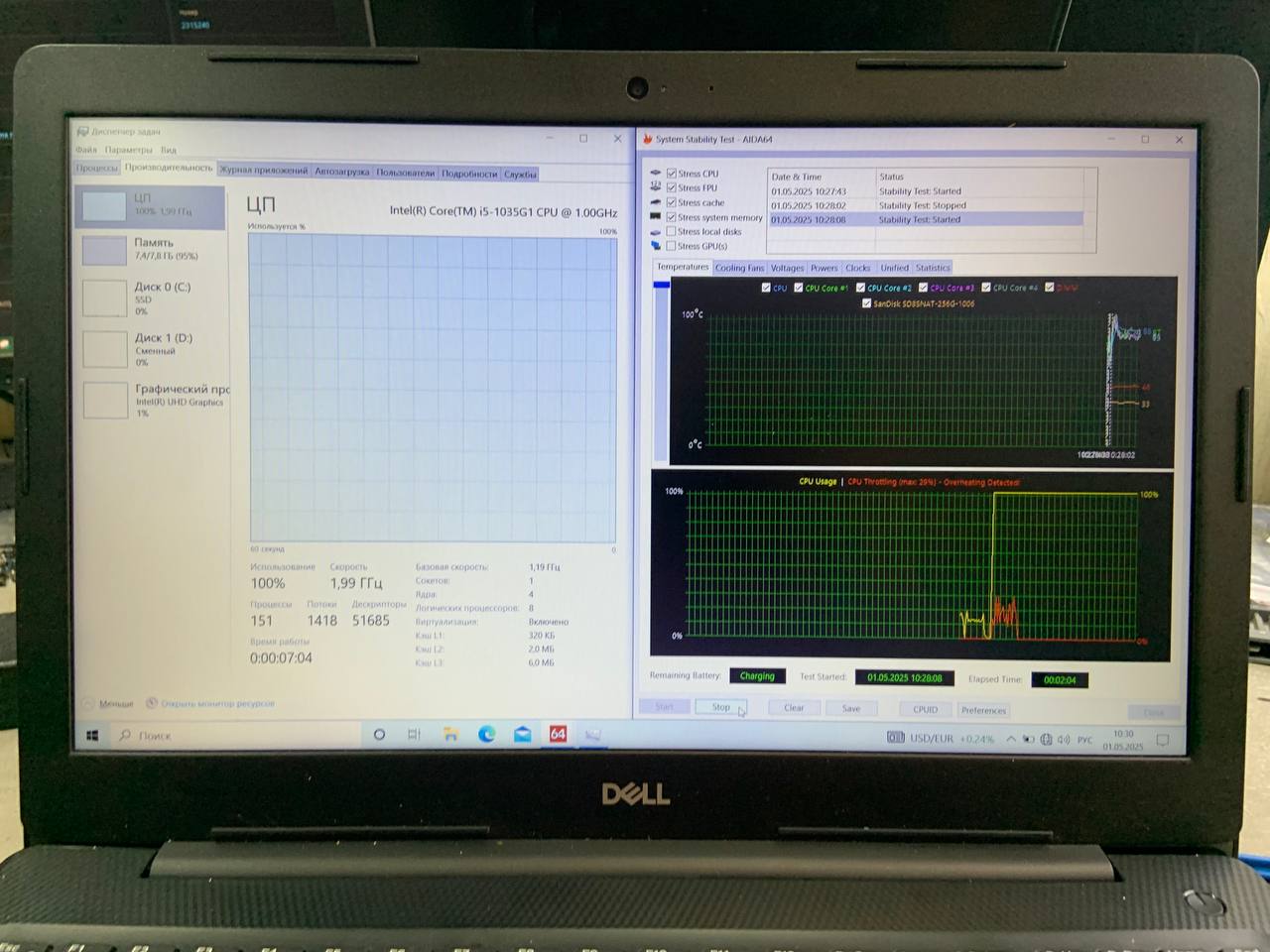Launch the Mail app from the taskbar
Viewport: 1270px width, 952px height.
click(x=522, y=735)
